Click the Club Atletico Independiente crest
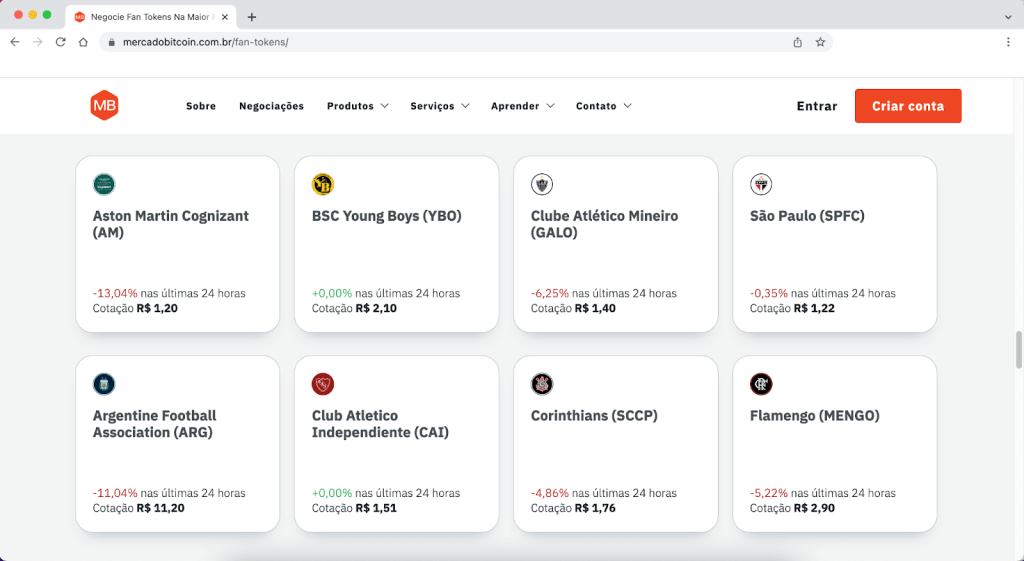This screenshot has height=561, width=1024. click(323, 384)
